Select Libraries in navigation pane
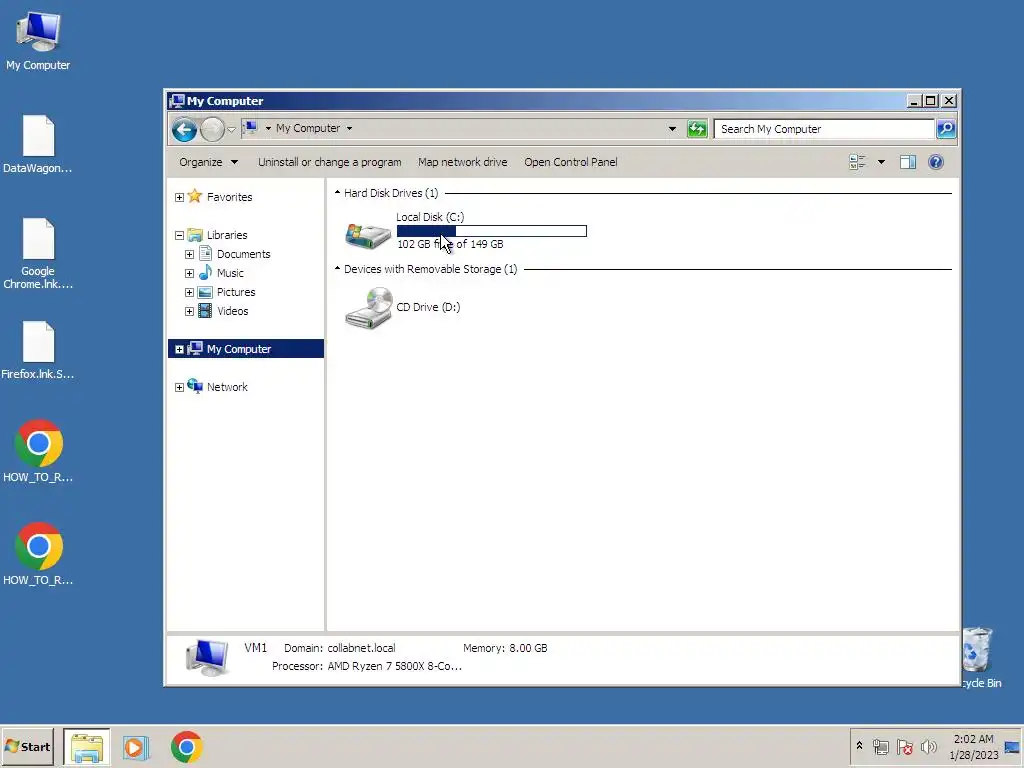Screen dimensions: 1024x768 [227, 234]
